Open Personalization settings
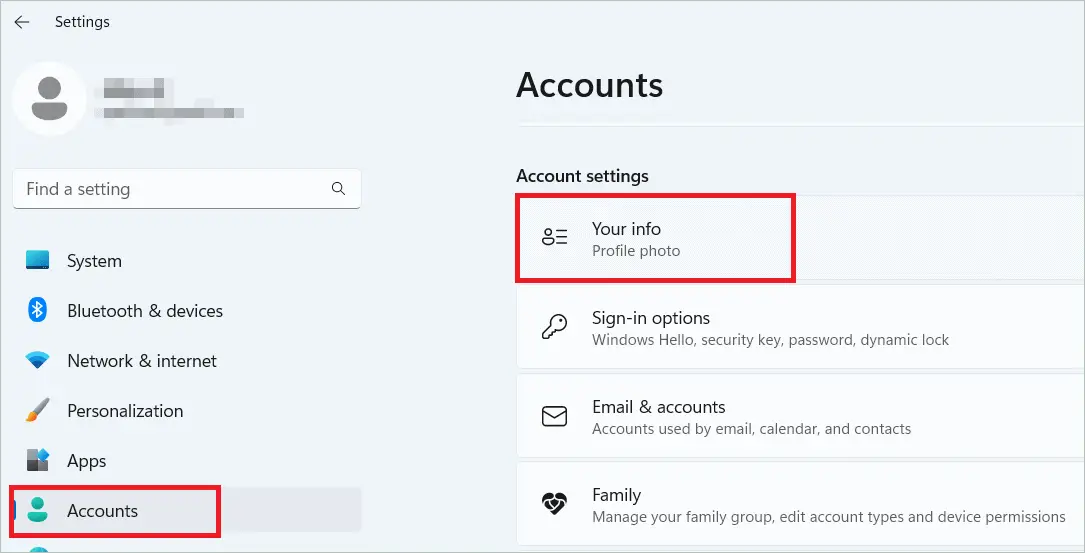 click(187, 410)
